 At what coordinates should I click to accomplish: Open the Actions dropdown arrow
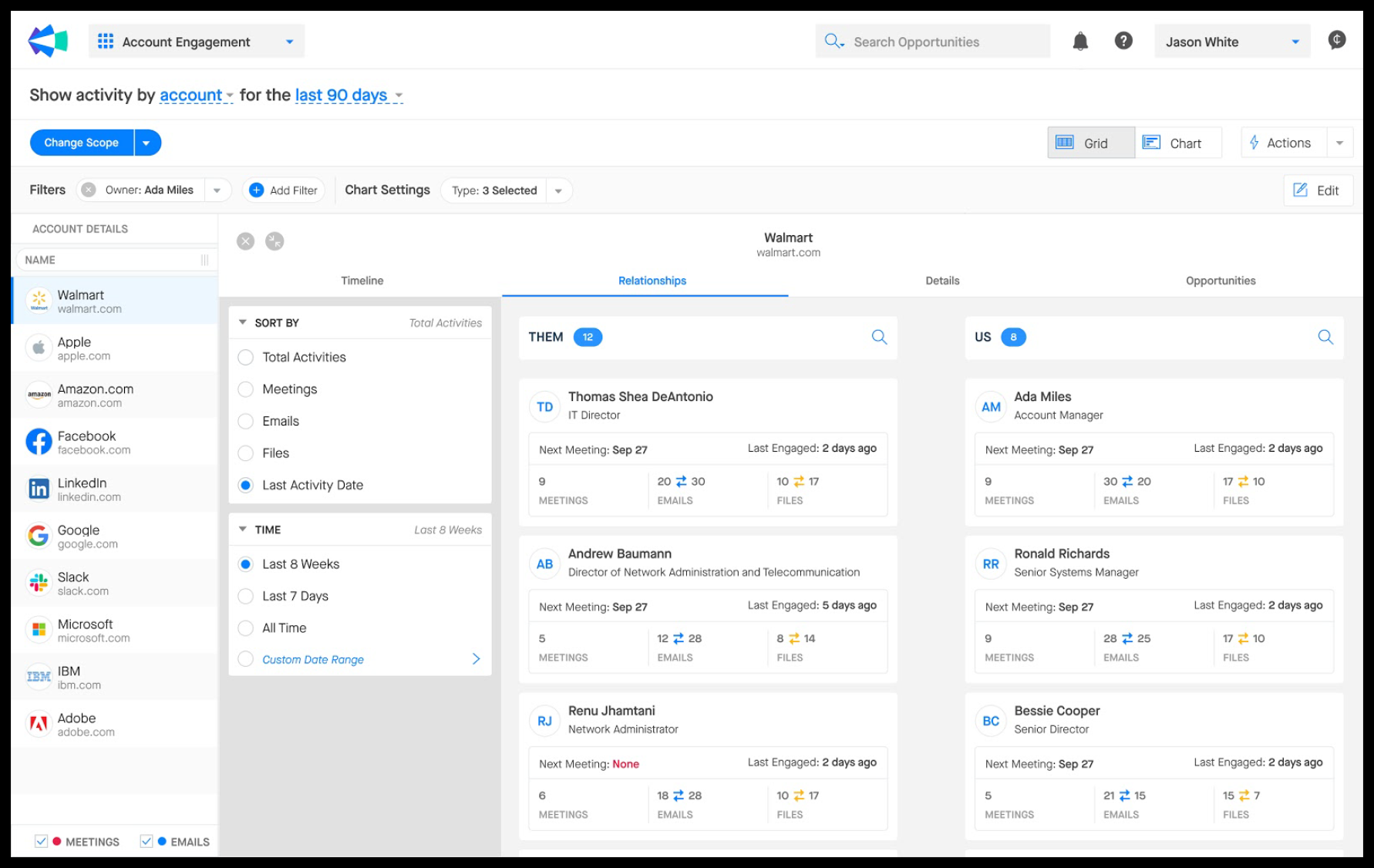click(x=1339, y=143)
